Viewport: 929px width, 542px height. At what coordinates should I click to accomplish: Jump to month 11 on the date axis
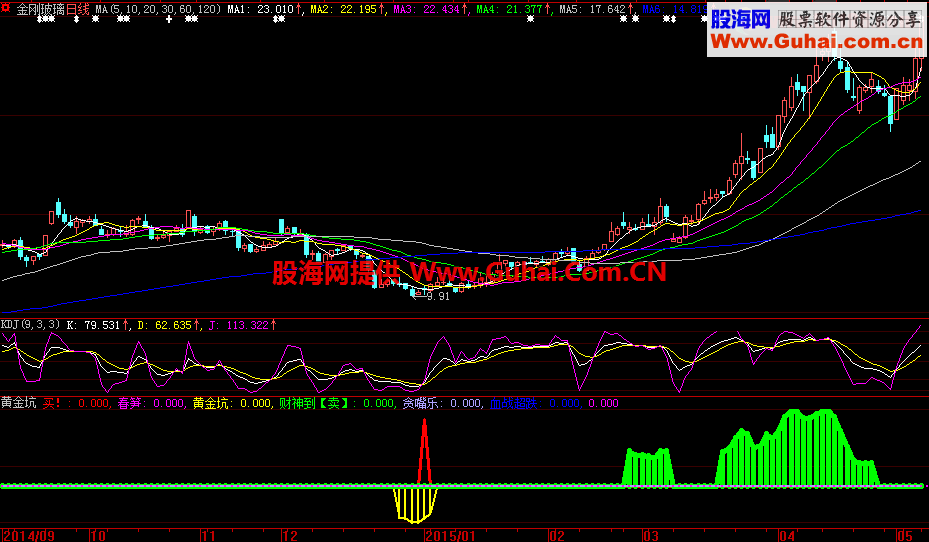click(209, 536)
